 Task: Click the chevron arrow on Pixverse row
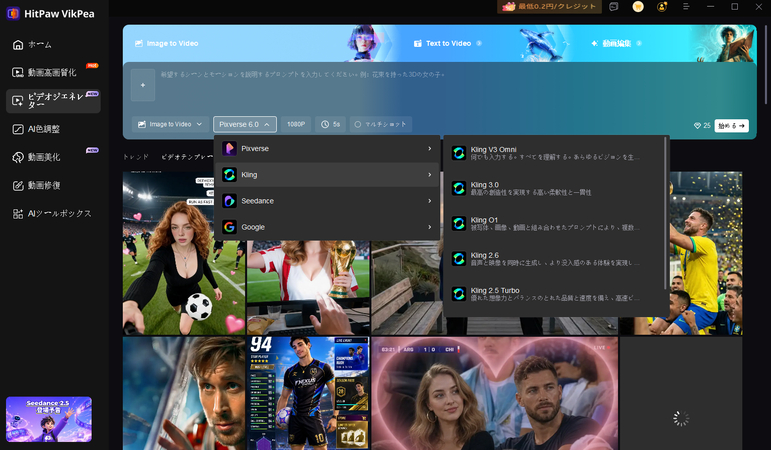430,149
